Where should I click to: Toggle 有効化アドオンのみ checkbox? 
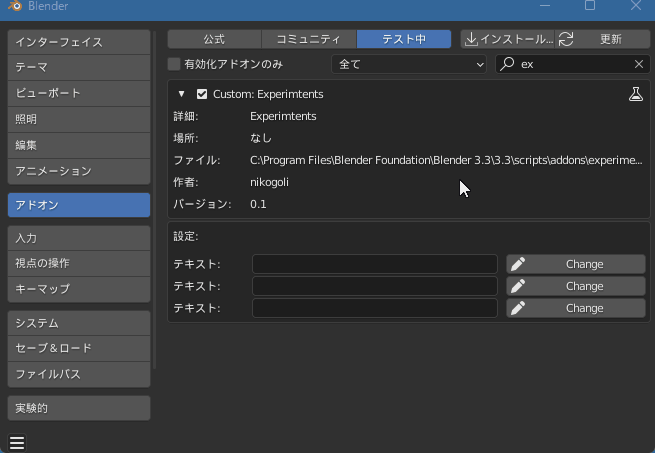174,64
